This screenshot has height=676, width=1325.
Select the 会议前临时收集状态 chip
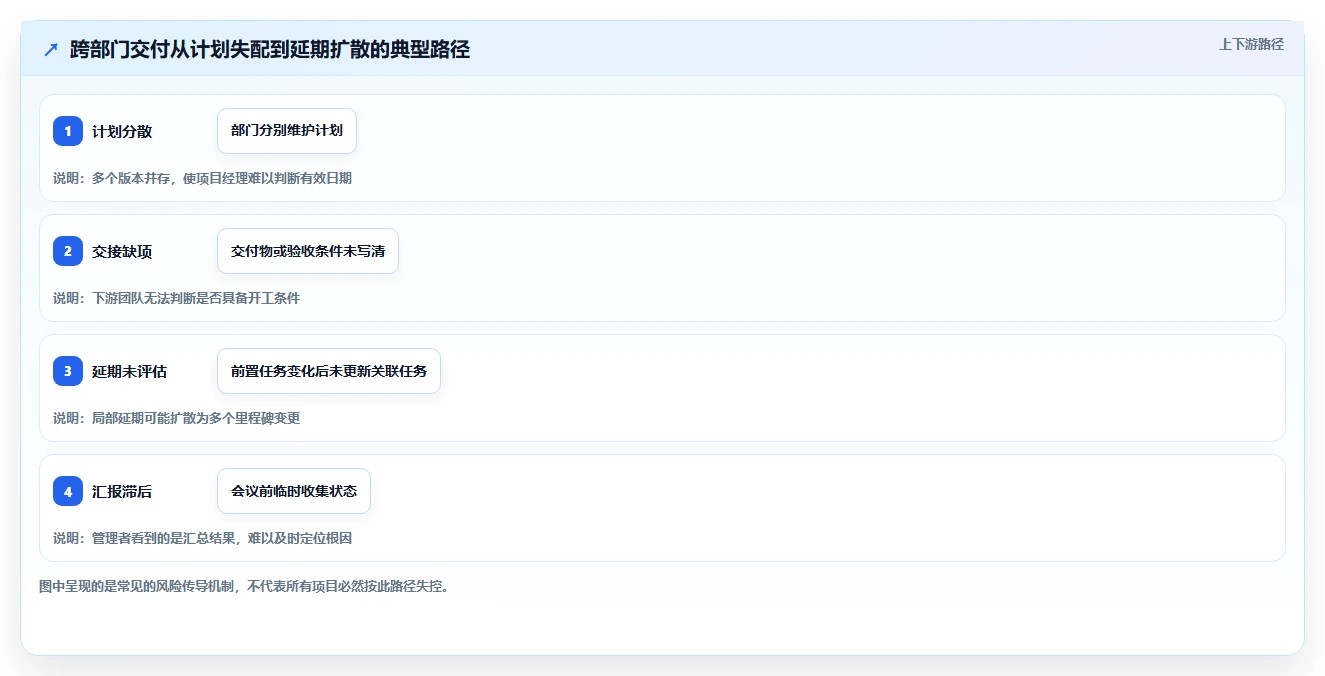294,491
